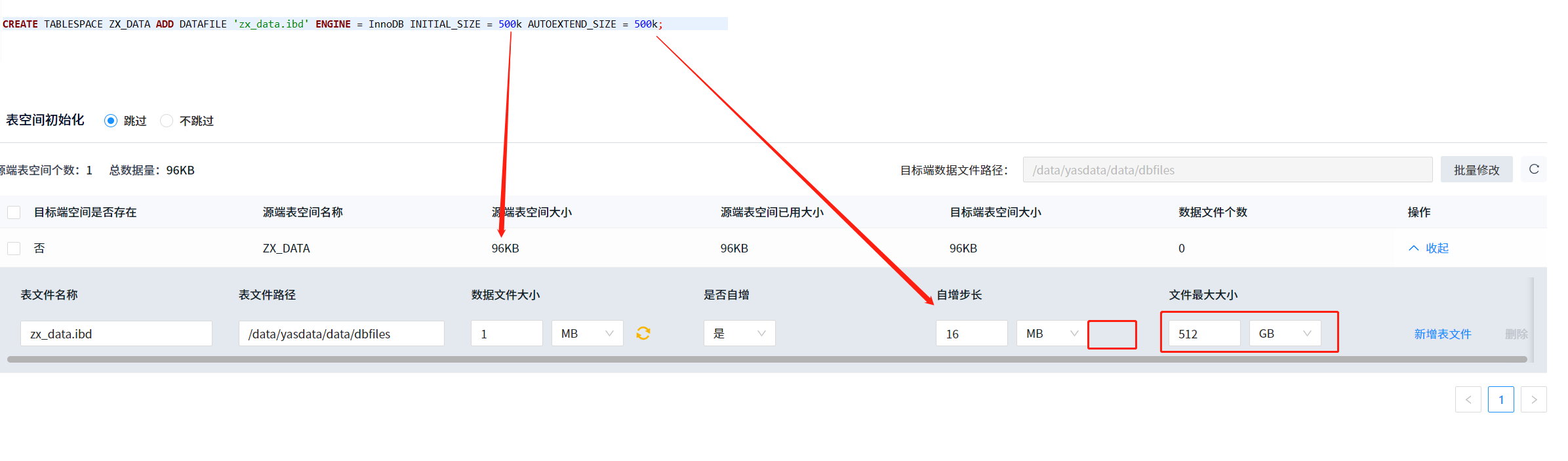Open the 自增步长 MB unit dropdown
The image size is (1568, 461).
click(x=1051, y=333)
